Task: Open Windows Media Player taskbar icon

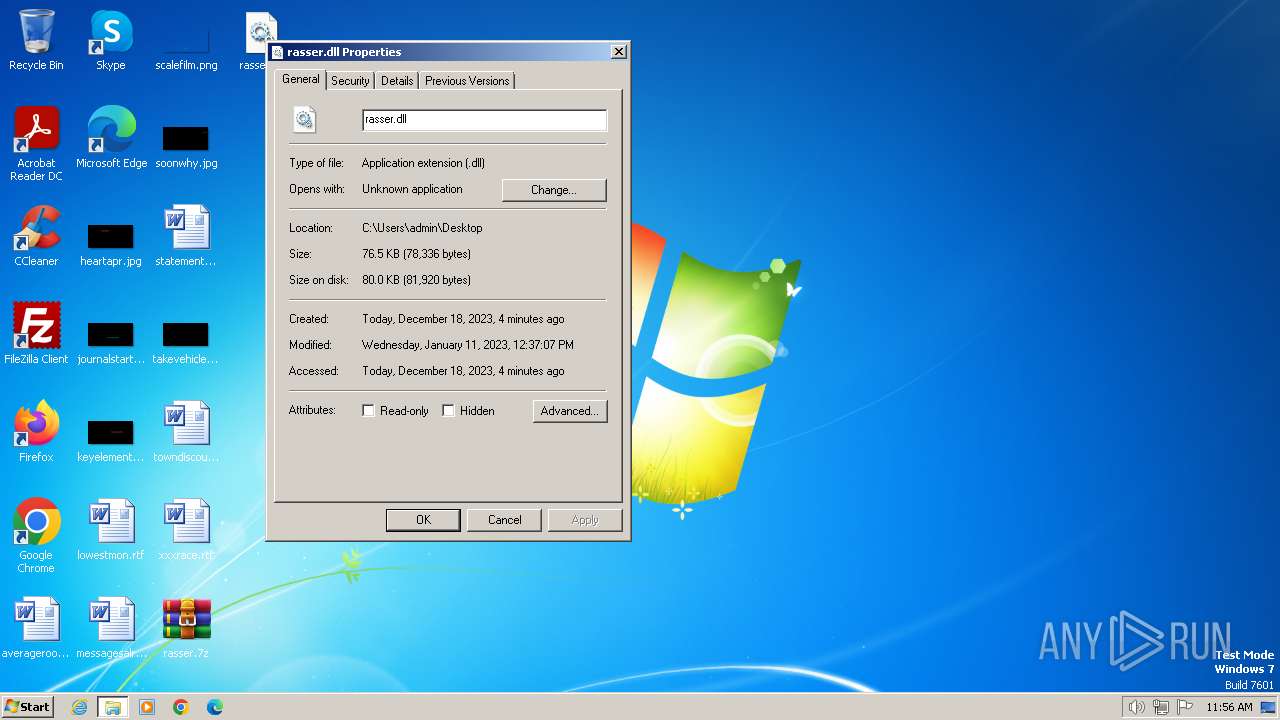Action: pyautogui.click(x=147, y=707)
